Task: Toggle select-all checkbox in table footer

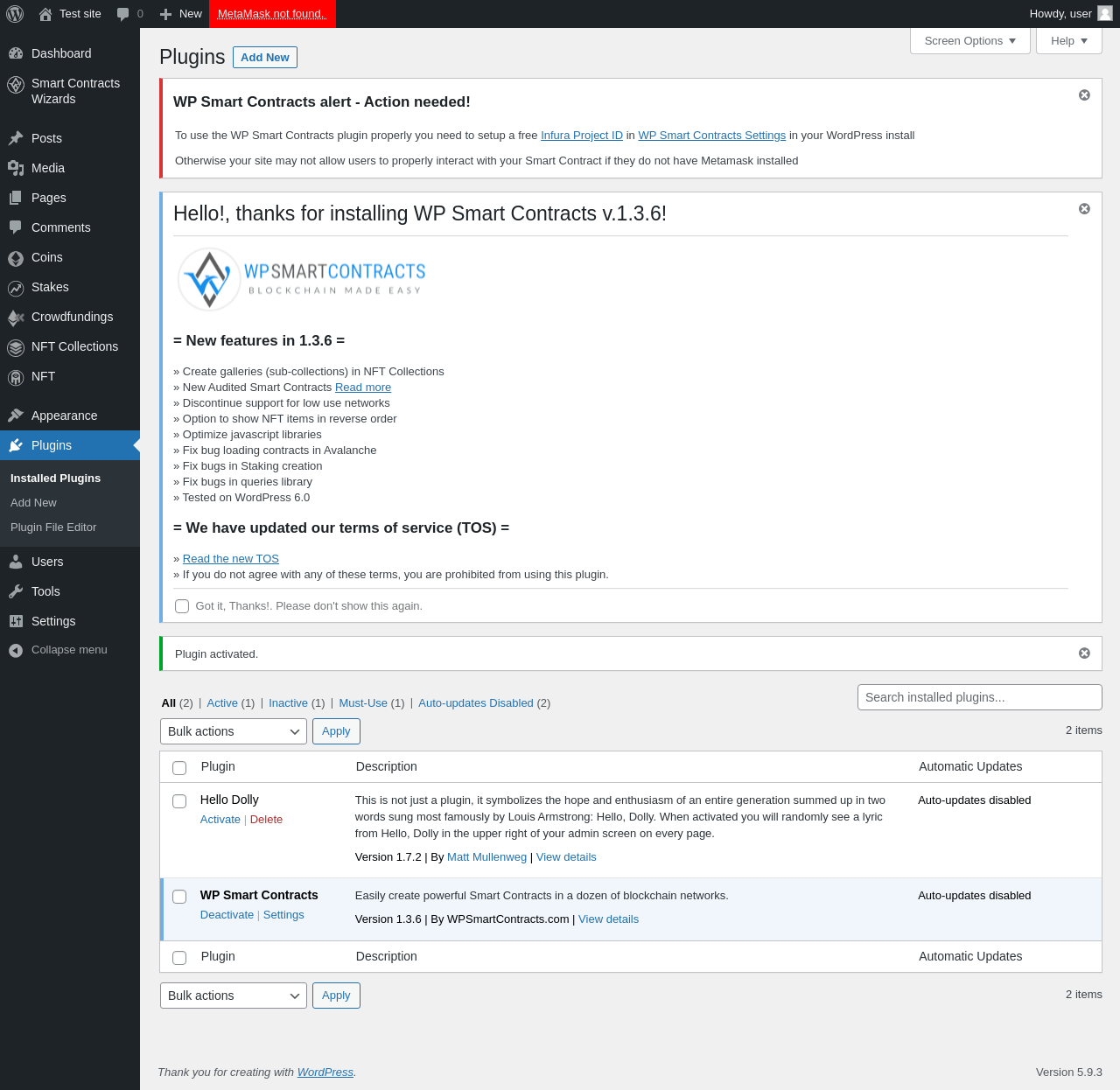Action: point(179,958)
